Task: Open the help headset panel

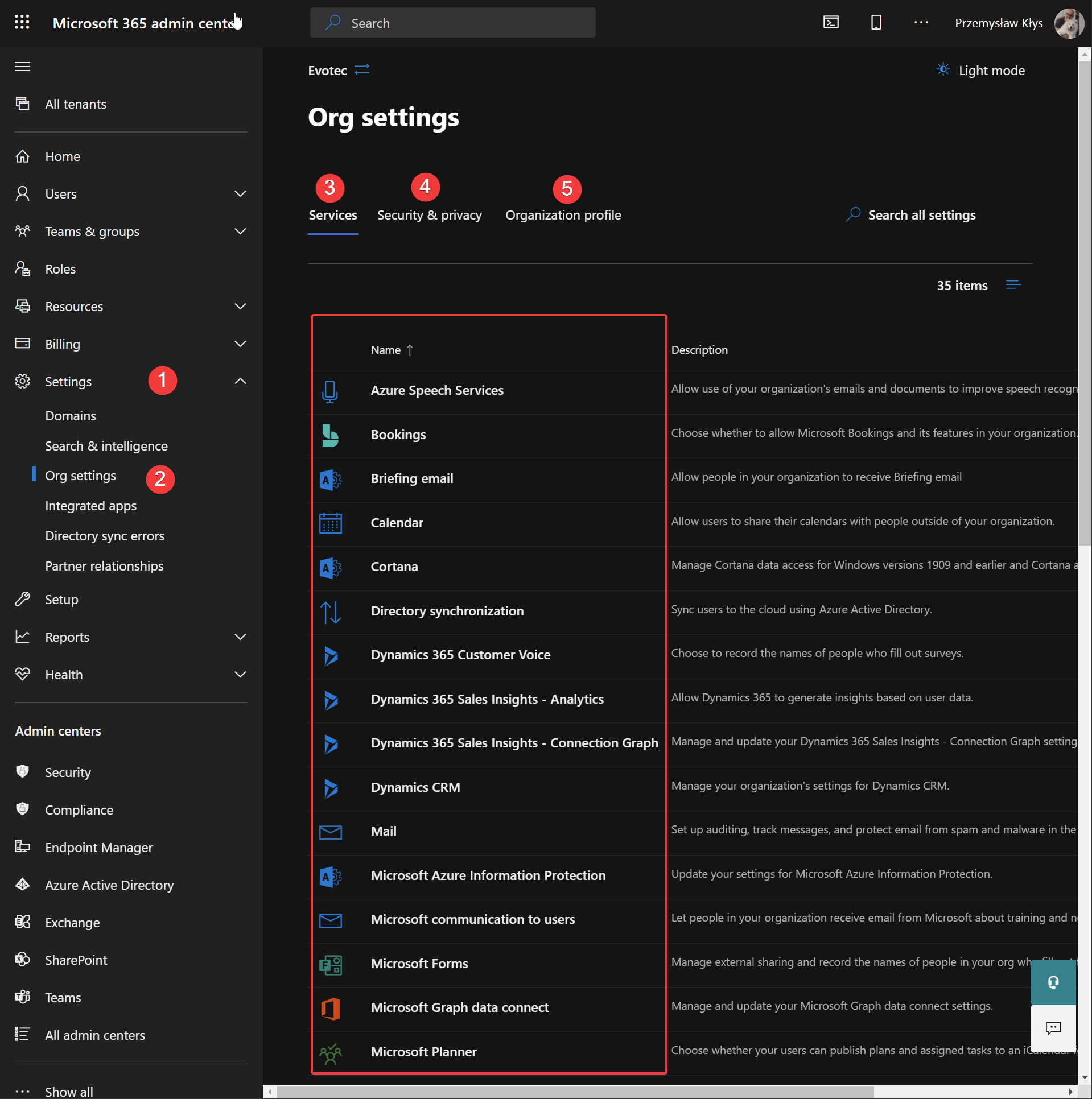Action: click(1053, 982)
